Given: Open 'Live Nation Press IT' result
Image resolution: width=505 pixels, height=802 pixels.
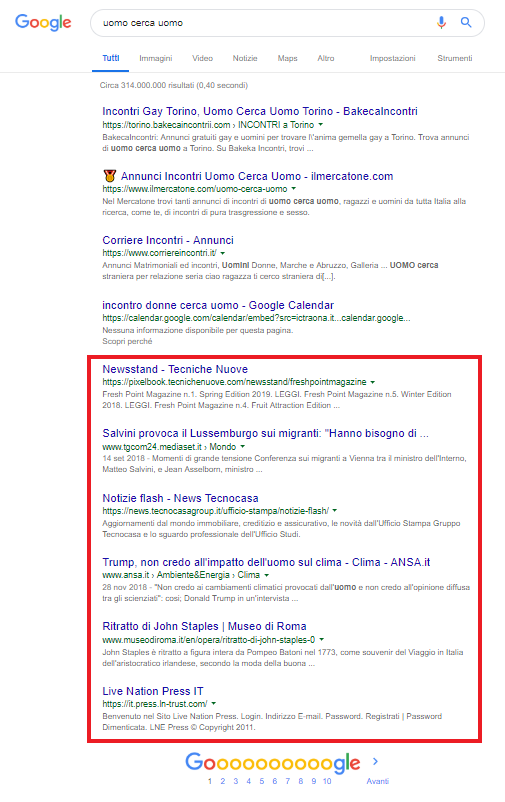Looking at the screenshot, I should (x=152, y=692).
